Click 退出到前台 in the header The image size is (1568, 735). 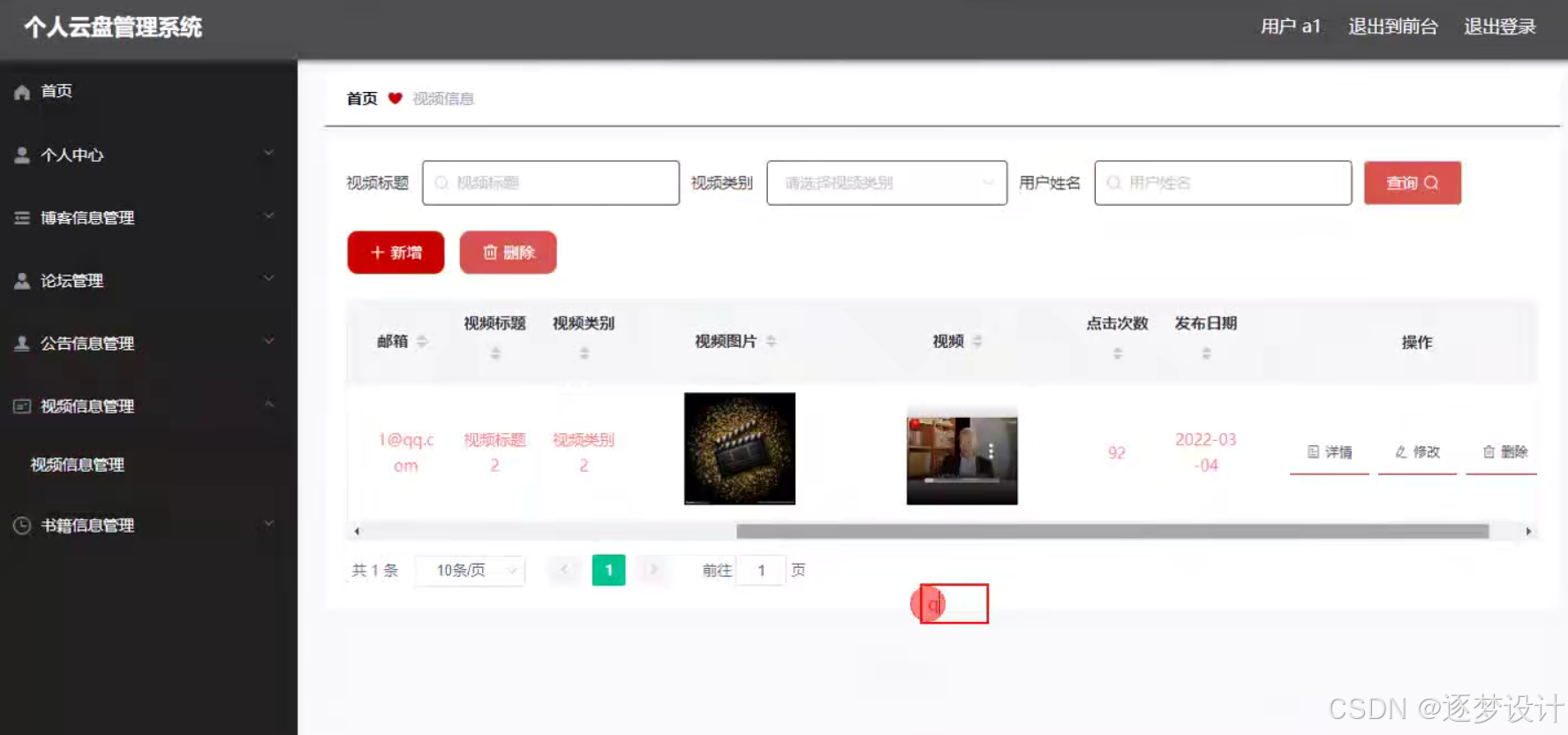1392,27
